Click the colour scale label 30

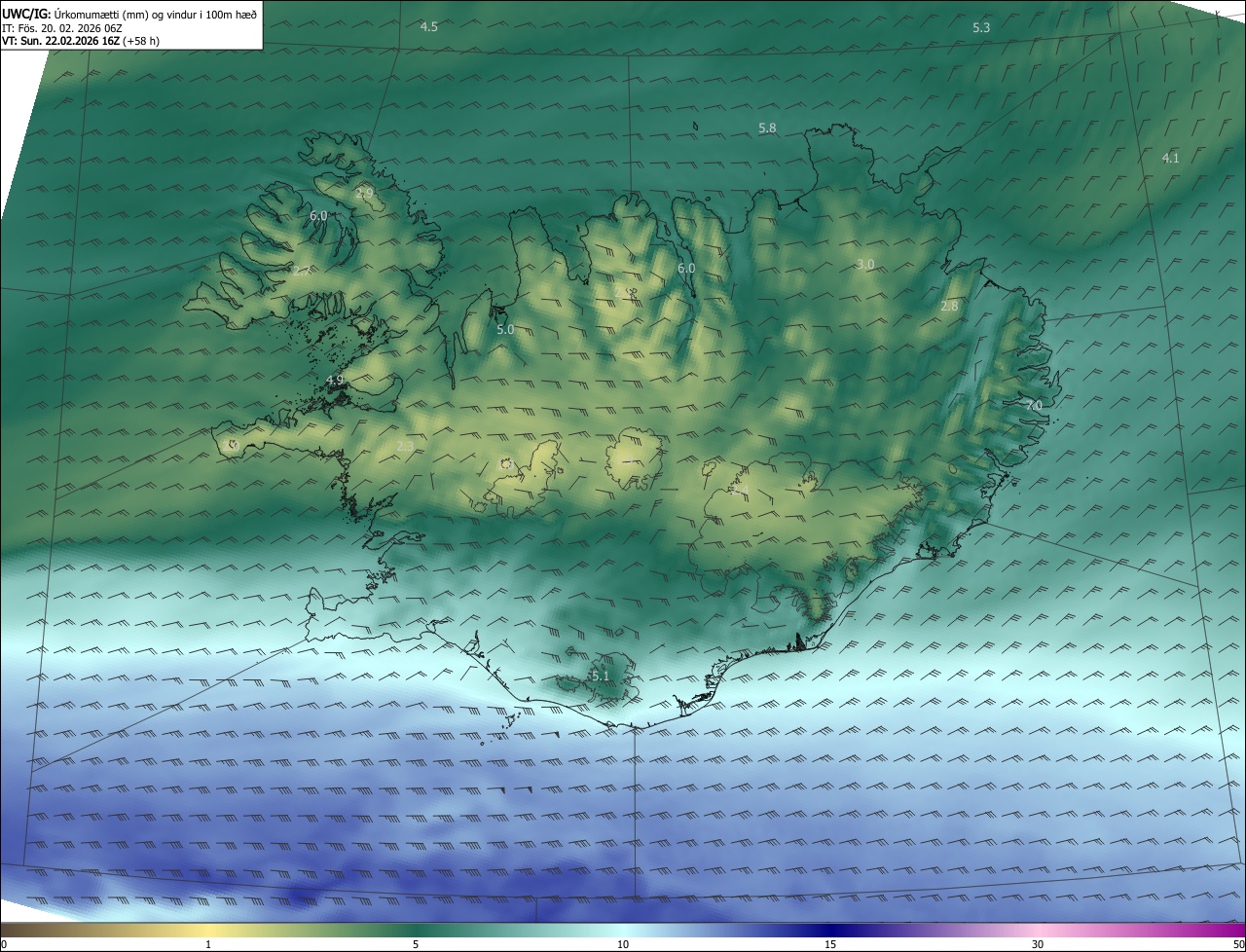tap(1038, 944)
